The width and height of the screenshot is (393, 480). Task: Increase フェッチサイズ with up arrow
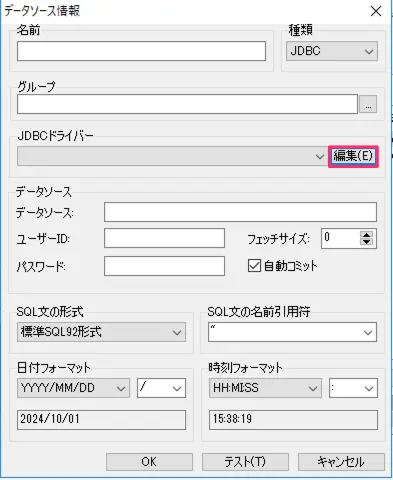pos(367,234)
